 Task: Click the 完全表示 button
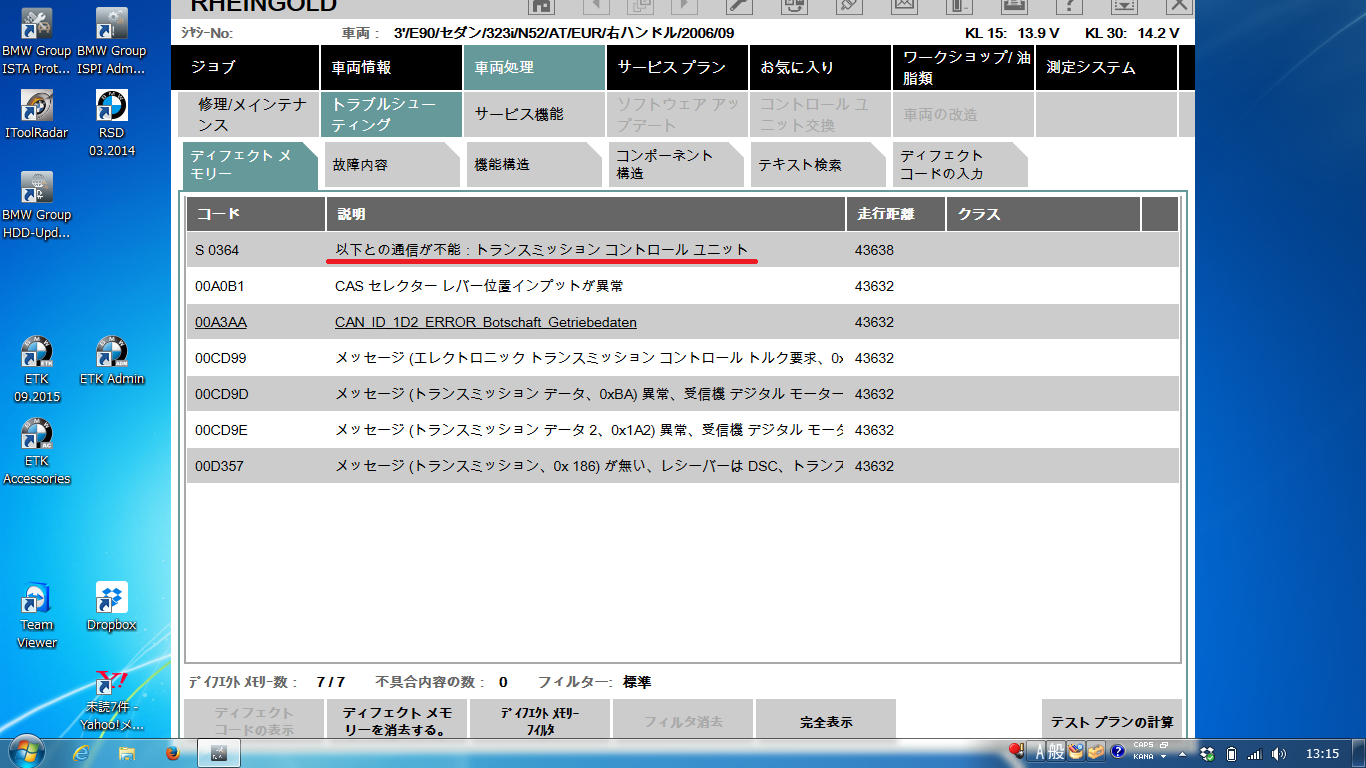point(825,721)
